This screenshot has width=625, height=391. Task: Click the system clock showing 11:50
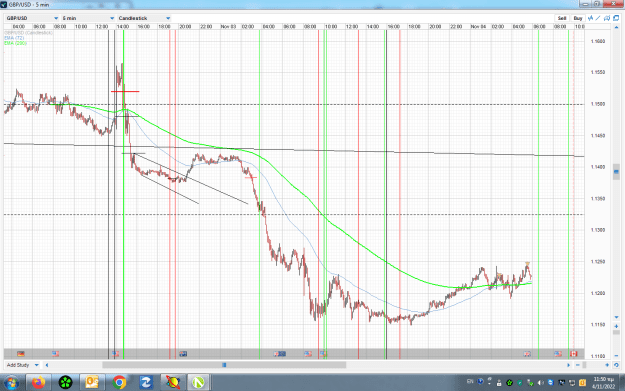click(603, 383)
